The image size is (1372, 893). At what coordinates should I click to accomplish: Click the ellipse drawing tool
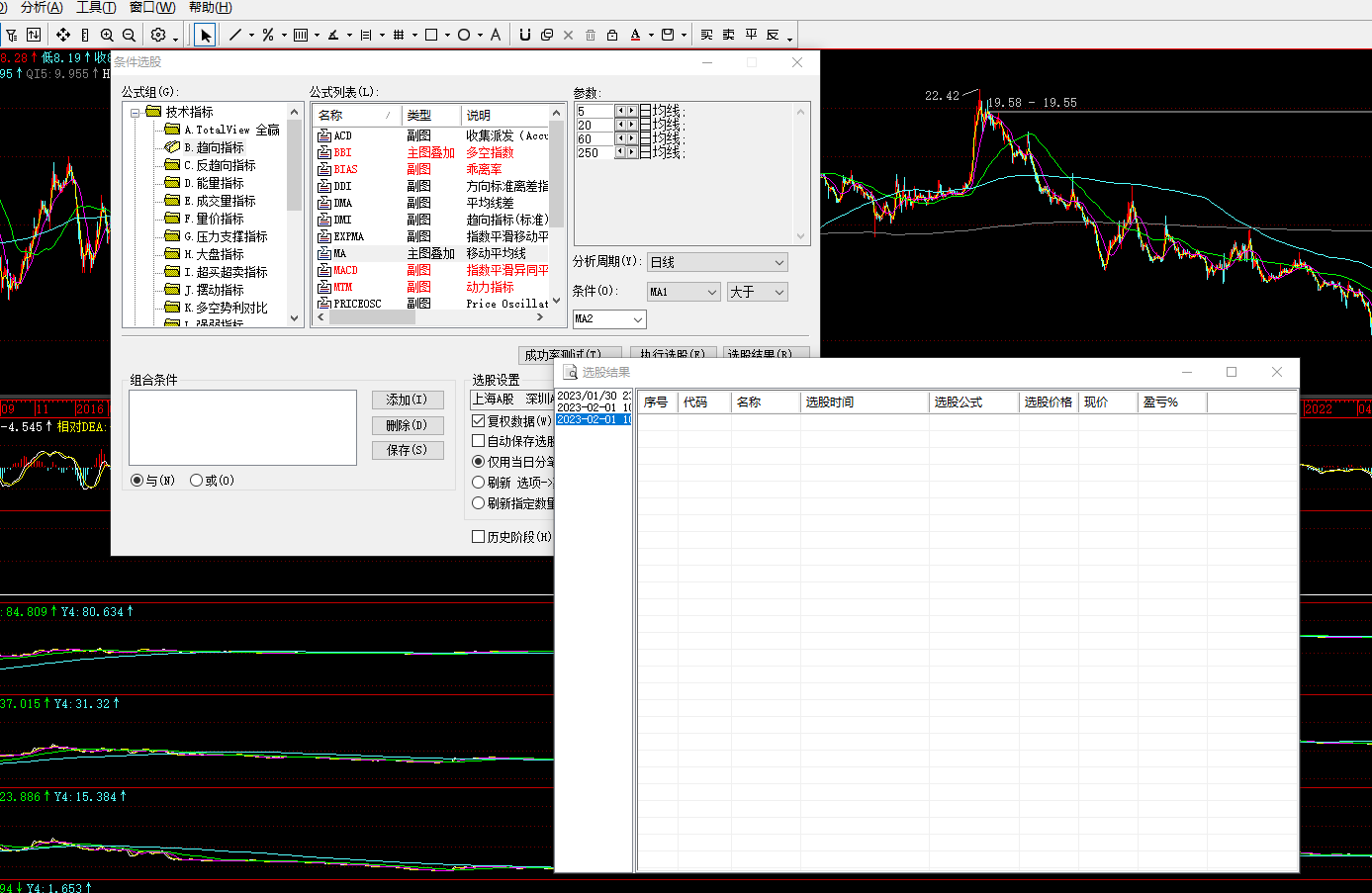pyautogui.click(x=463, y=35)
